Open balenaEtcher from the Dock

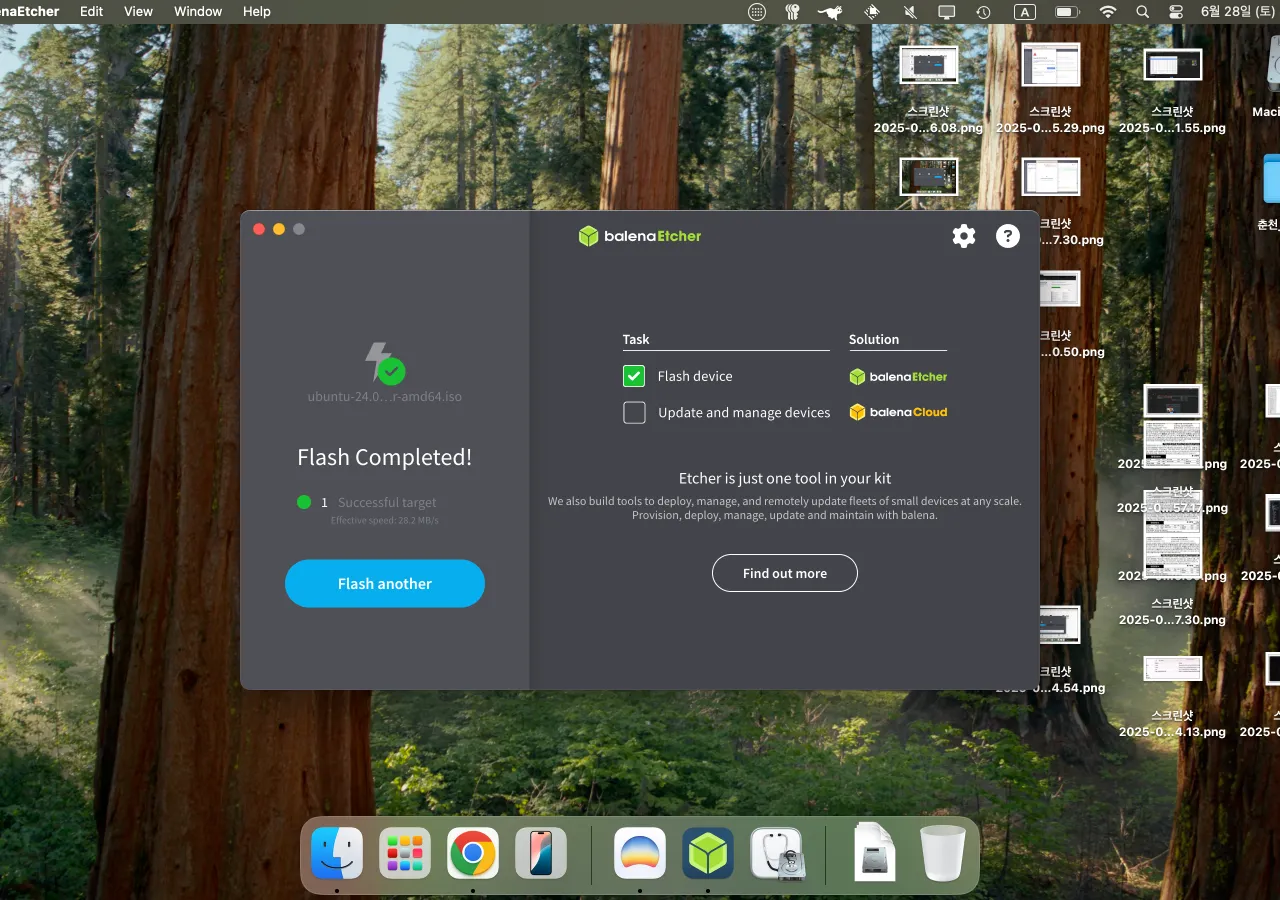(x=708, y=853)
